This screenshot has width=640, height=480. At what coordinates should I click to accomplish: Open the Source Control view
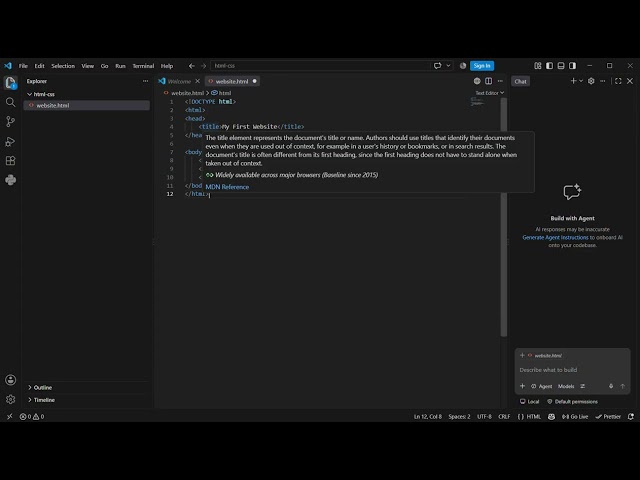tap(11, 121)
